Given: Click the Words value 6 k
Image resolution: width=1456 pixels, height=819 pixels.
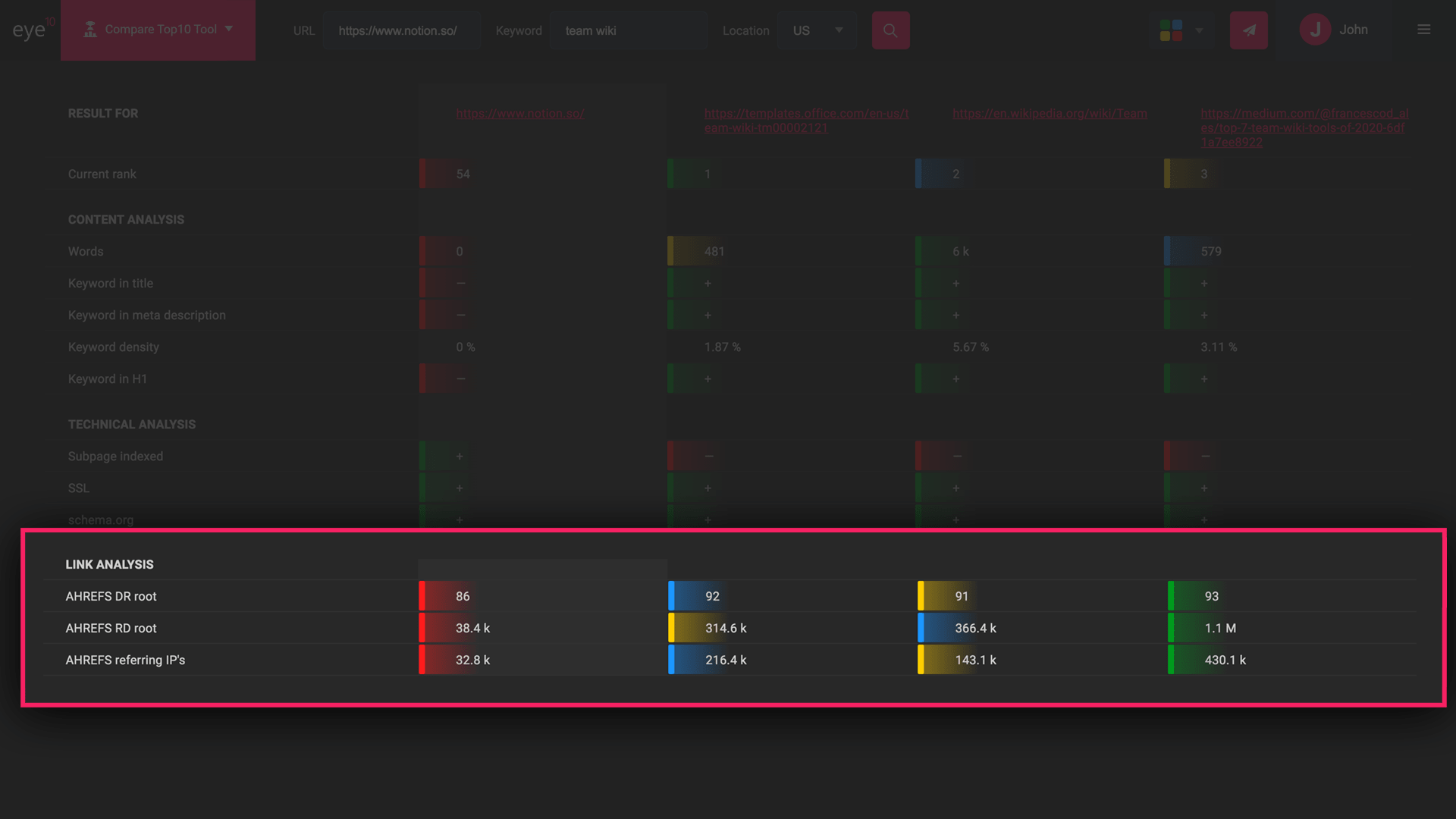Looking at the screenshot, I should (960, 251).
